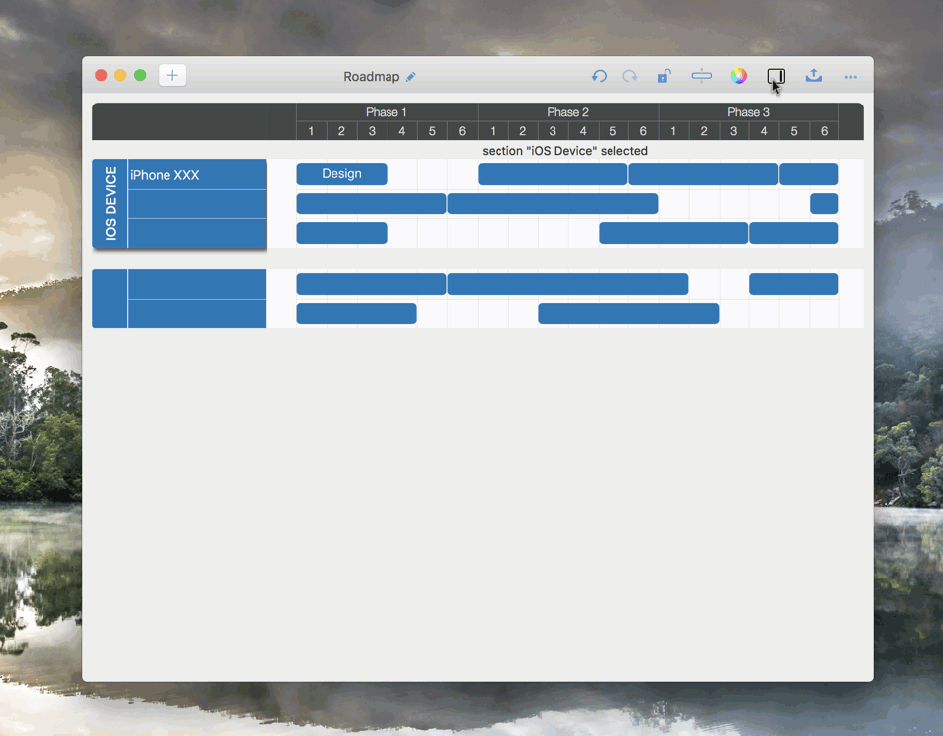This screenshot has width=943, height=736.
Task: Select the Phase 1 header
Action: [x=386, y=112]
